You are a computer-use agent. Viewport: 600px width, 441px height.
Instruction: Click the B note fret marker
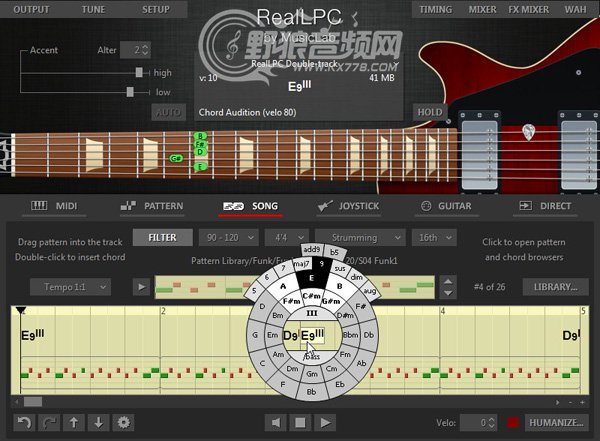[x=200, y=136]
